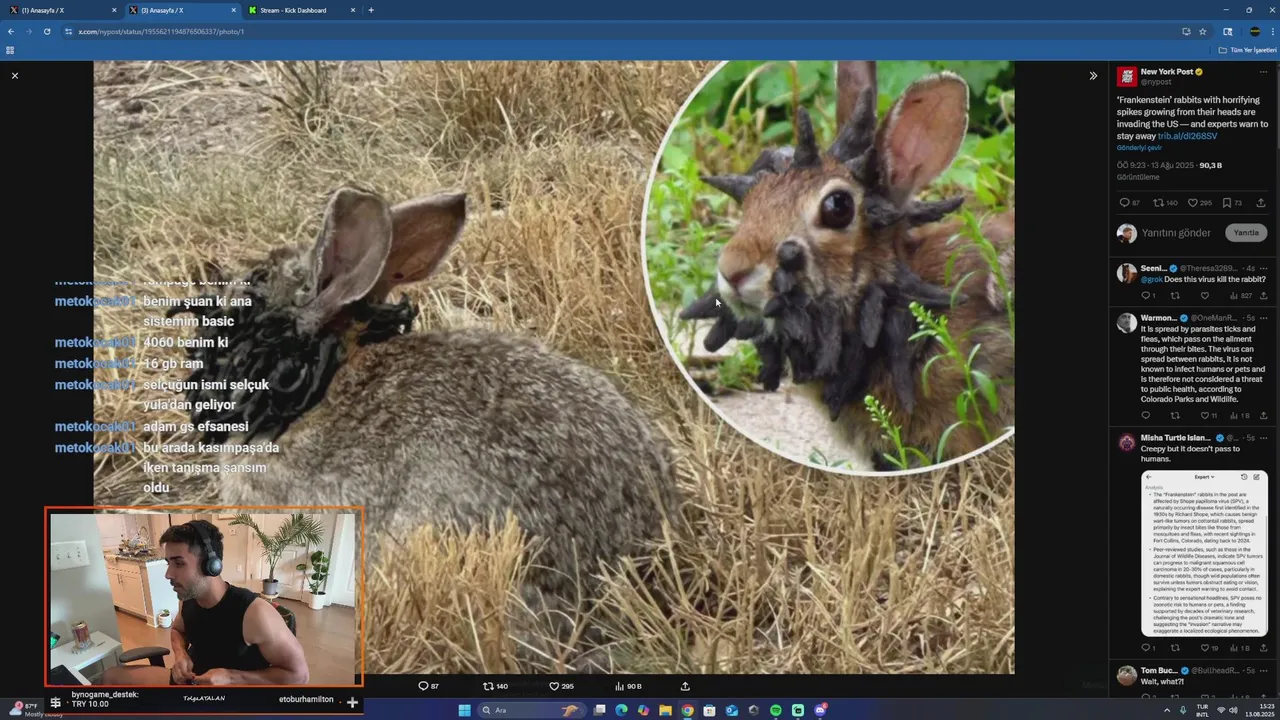Viewport: 1280px width, 720px height.
Task: Collapse the reply sidebar with double chevron
Action: pyautogui.click(x=1093, y=76)
